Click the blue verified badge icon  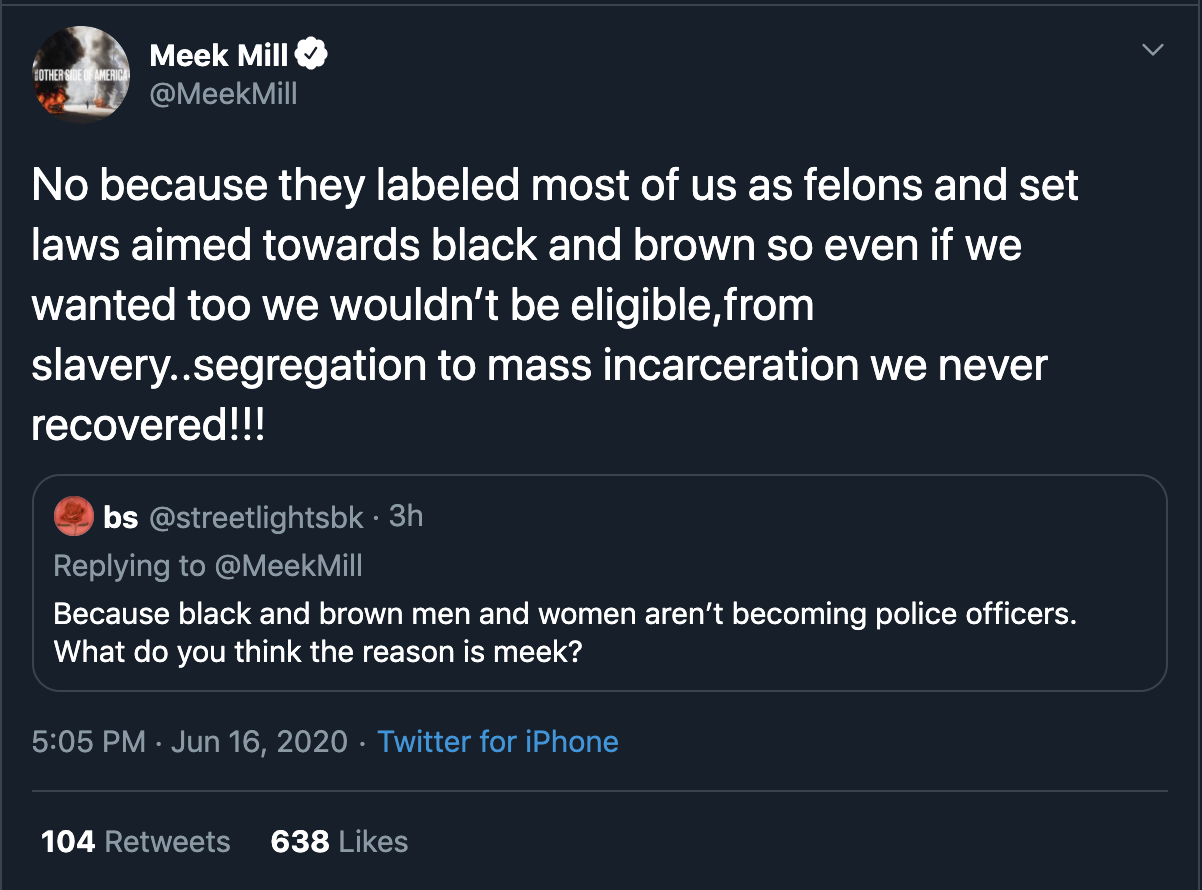[314, 55]
